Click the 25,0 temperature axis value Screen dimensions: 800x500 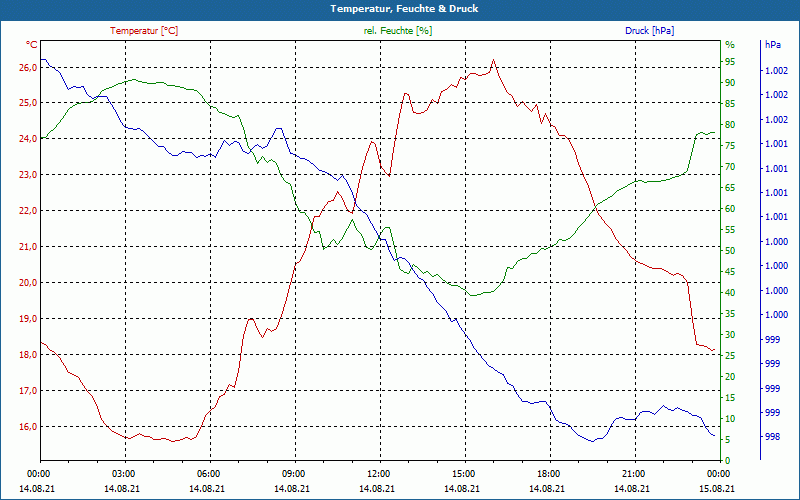[x=28, y=103]
